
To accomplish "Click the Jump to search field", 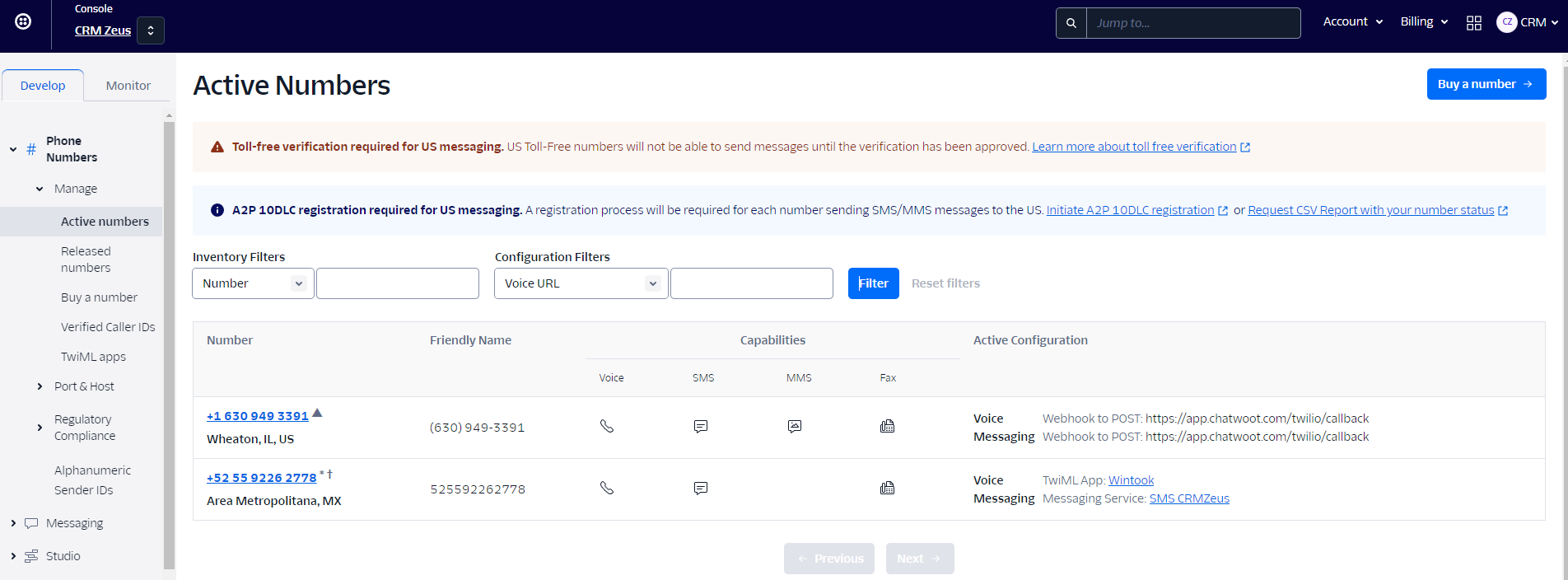I will click(x=1192, y=23).
